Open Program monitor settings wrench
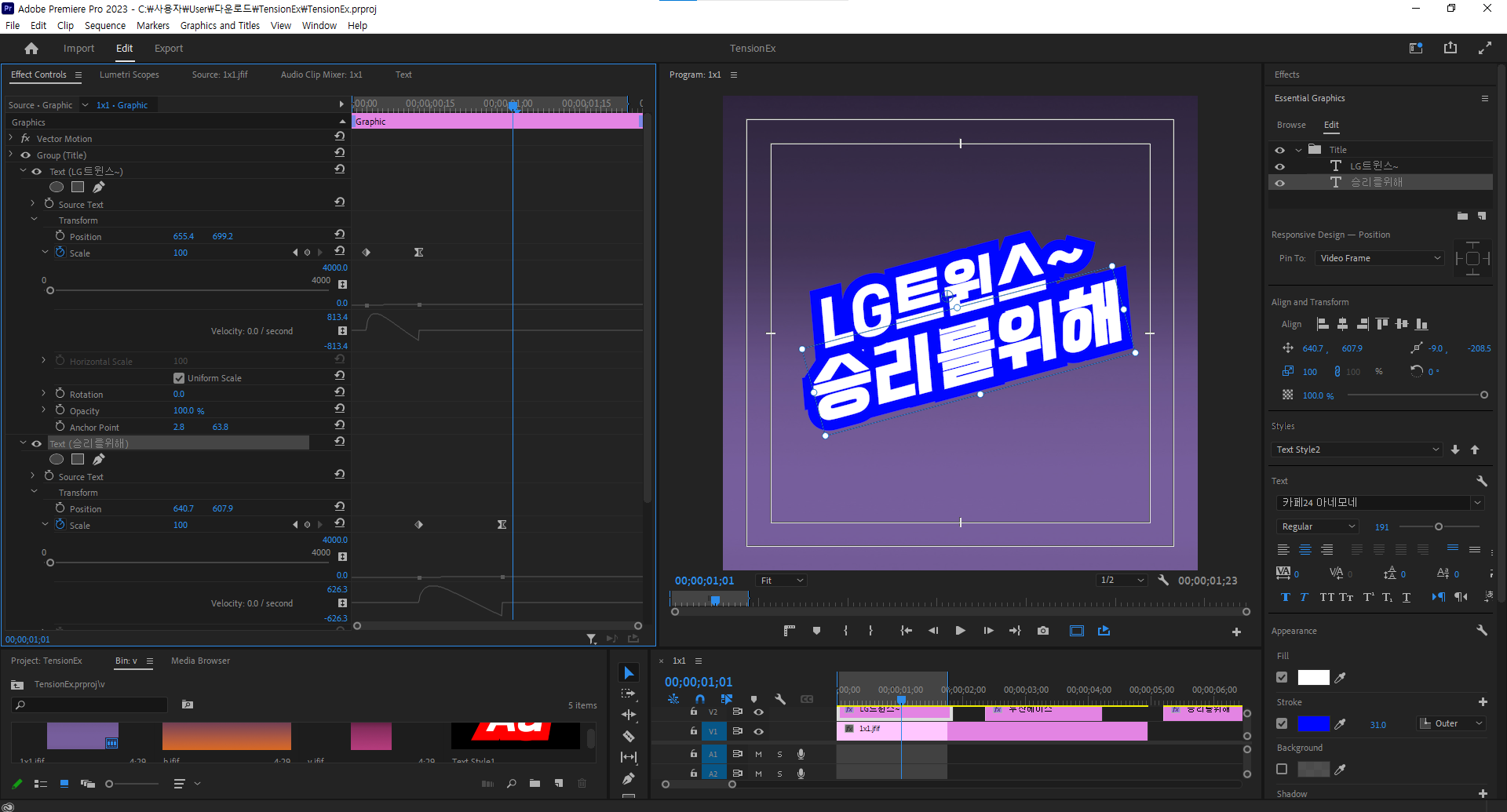 (1163, 581)
